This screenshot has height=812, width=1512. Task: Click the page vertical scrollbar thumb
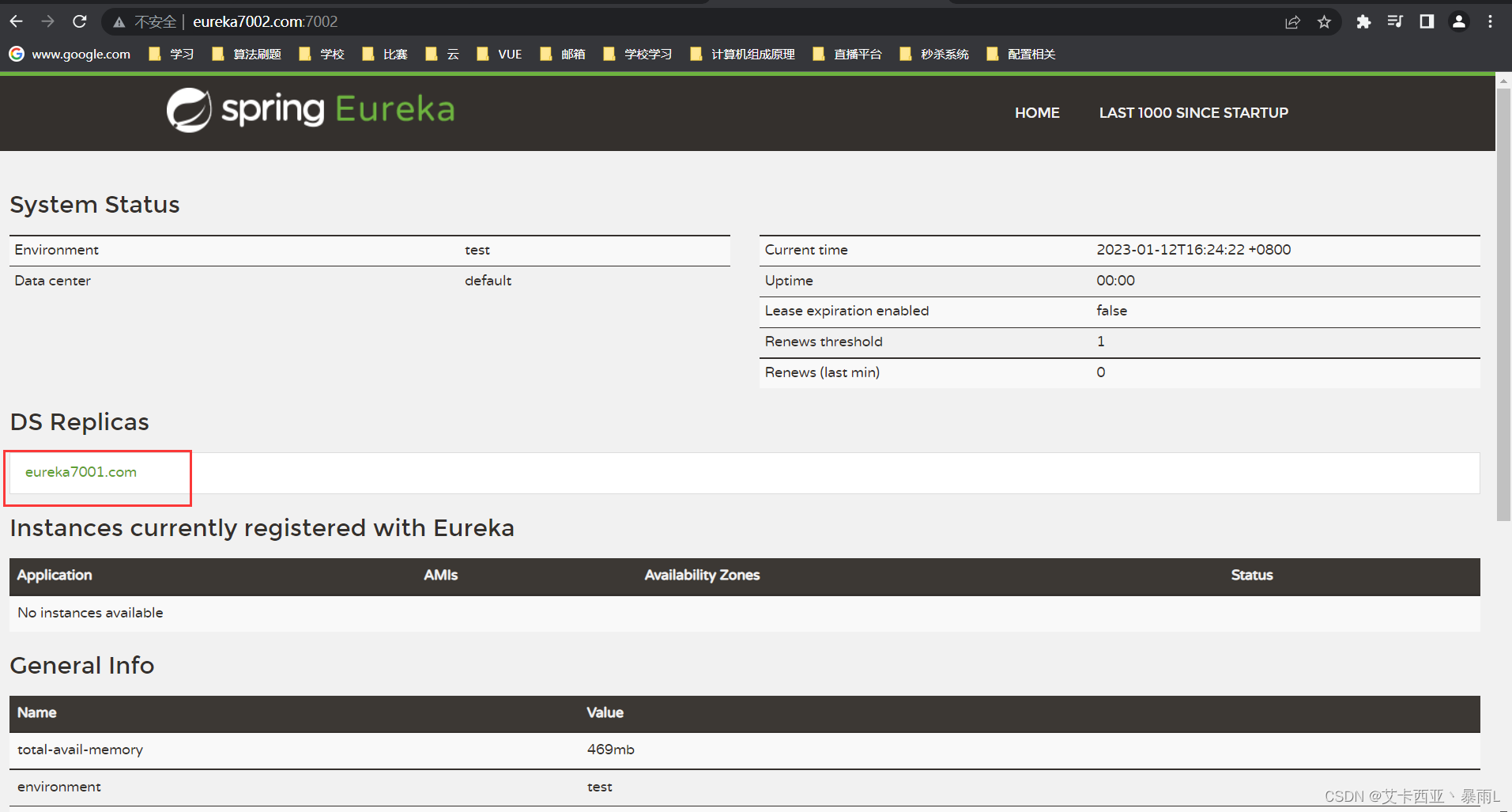point(1503,304)
